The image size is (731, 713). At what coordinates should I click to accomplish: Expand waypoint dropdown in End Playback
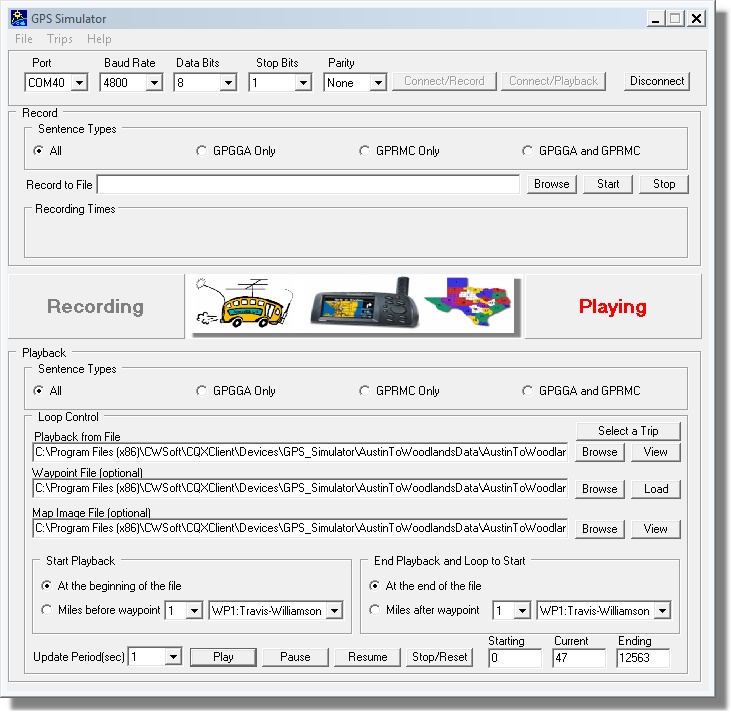pyautogui.click(x=662, y=610)
